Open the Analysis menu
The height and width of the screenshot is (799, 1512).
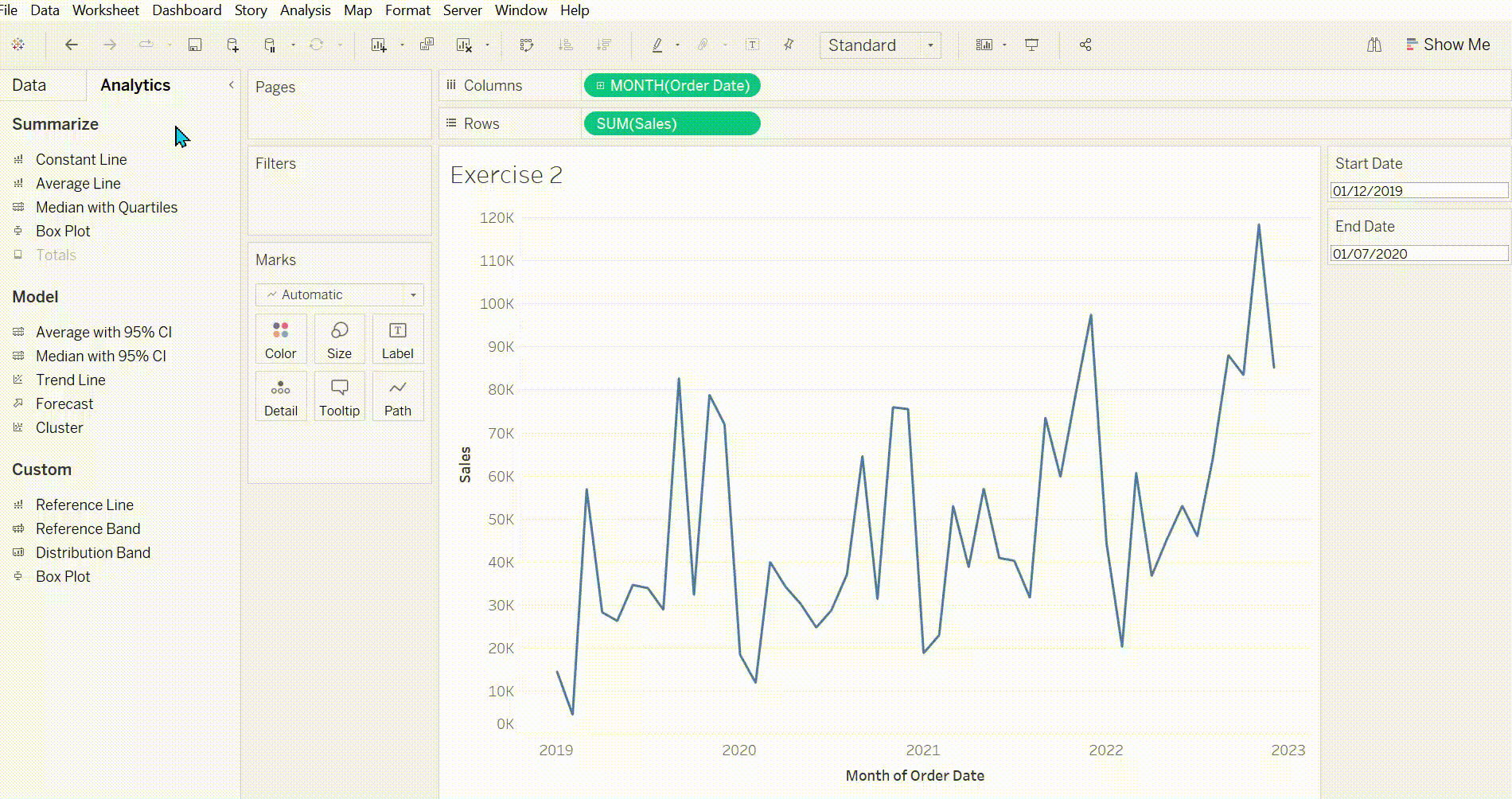coord(306,10)
